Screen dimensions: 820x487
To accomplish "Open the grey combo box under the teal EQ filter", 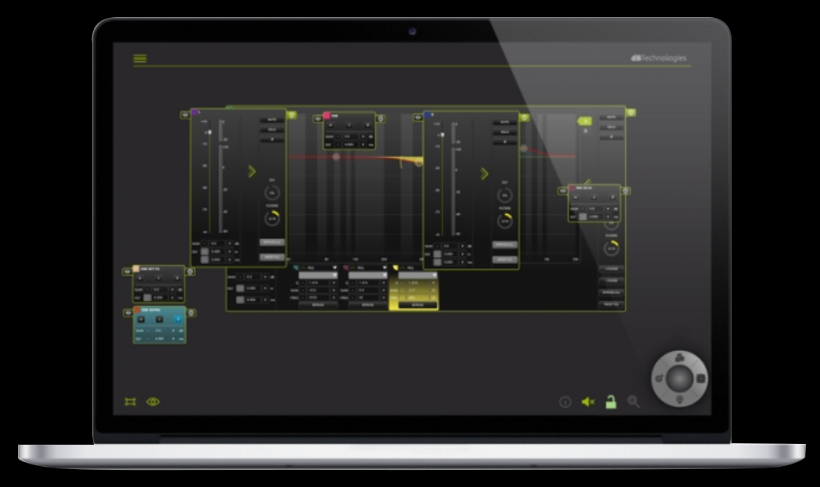I will [x=318, y=275].
